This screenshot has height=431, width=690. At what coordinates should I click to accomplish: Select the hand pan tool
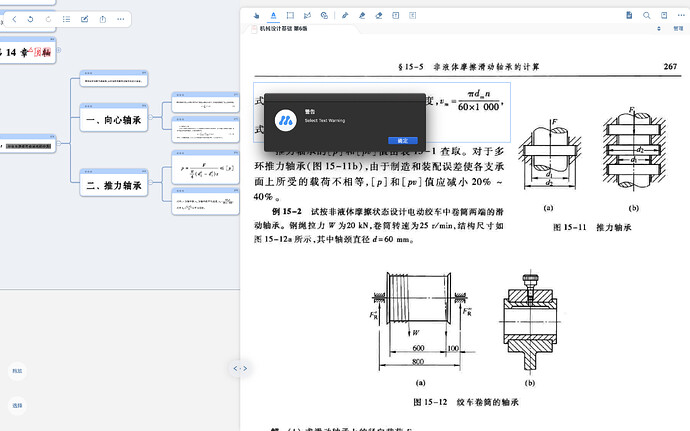click(x=256, y=15)
